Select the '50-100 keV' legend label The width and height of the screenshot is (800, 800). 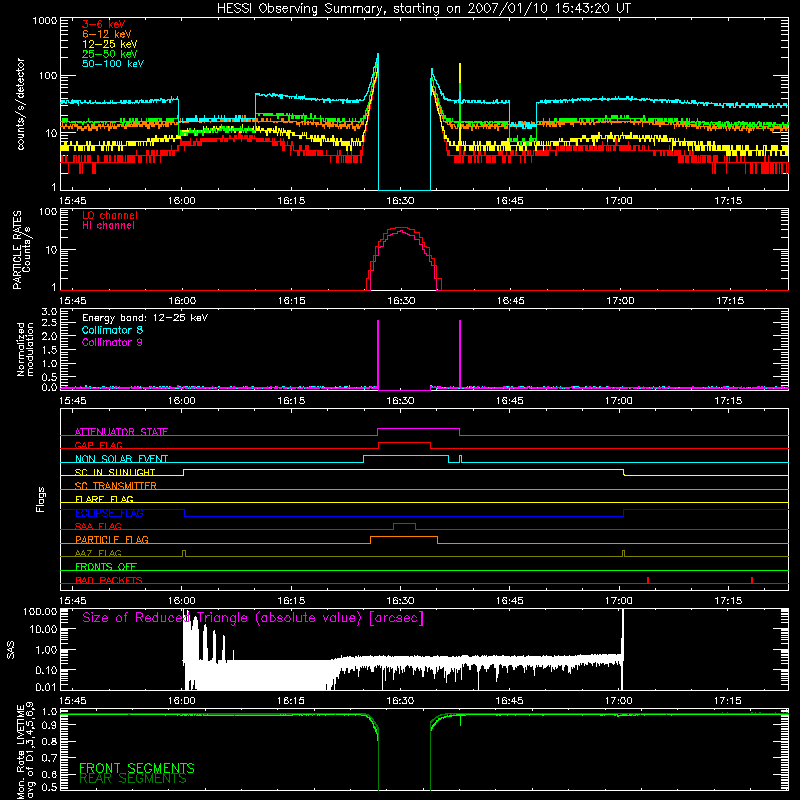click(113, 63)
